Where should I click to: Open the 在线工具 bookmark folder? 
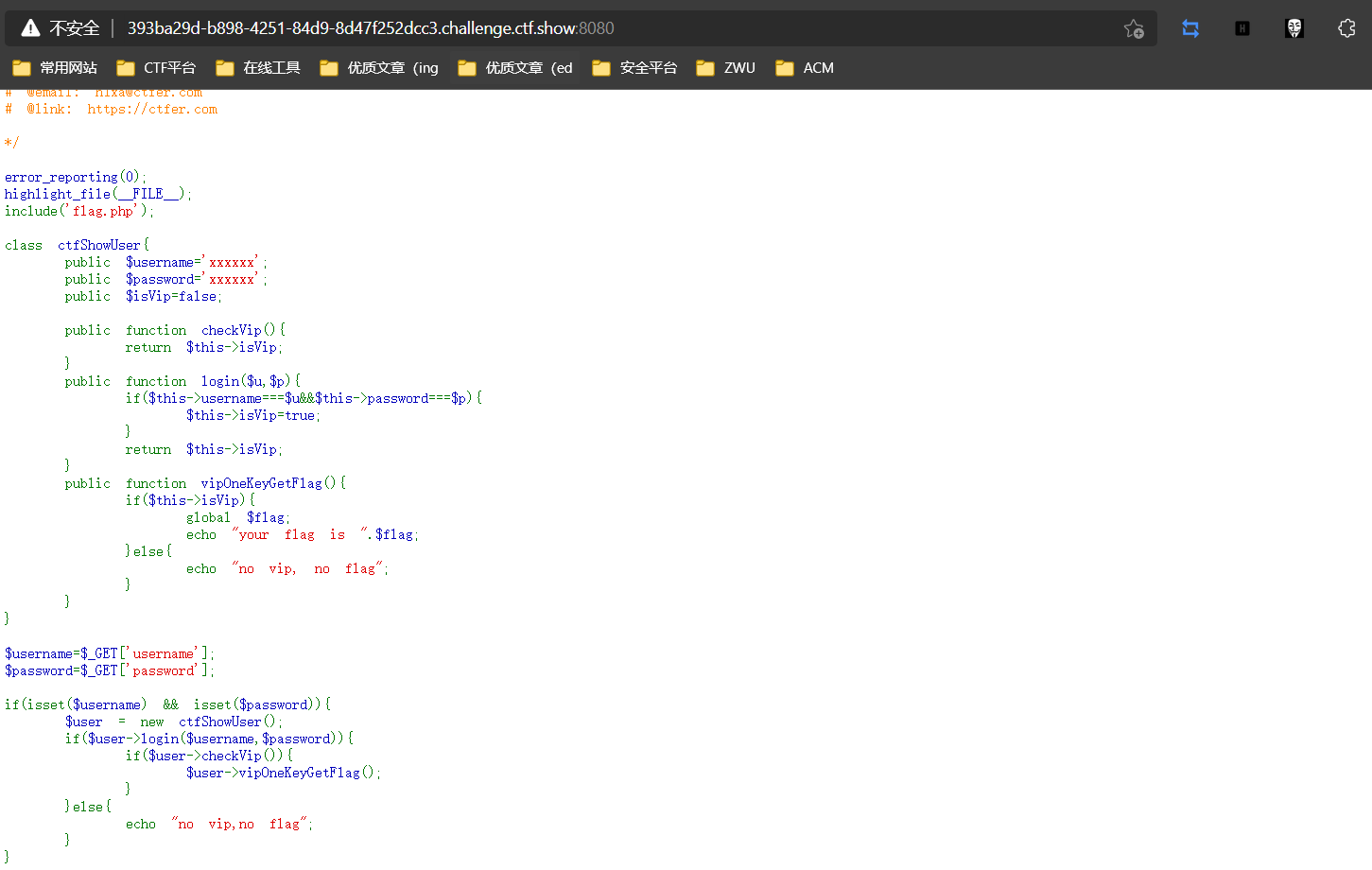[x=258, y=68]
